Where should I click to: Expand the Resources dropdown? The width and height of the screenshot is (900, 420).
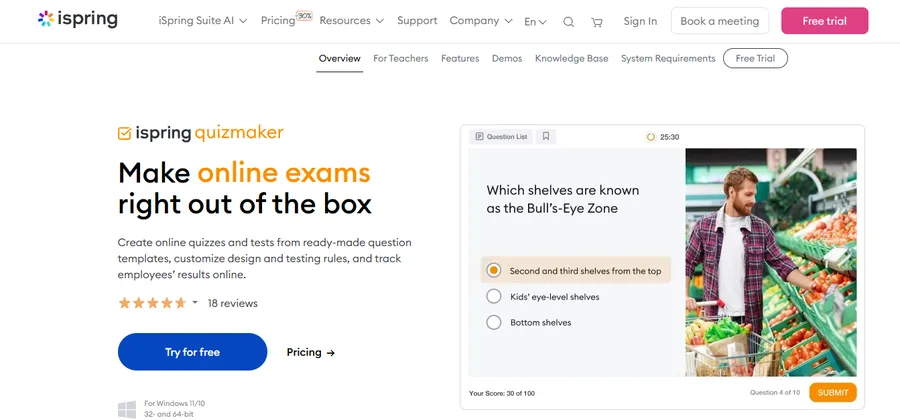pos(351,21)
